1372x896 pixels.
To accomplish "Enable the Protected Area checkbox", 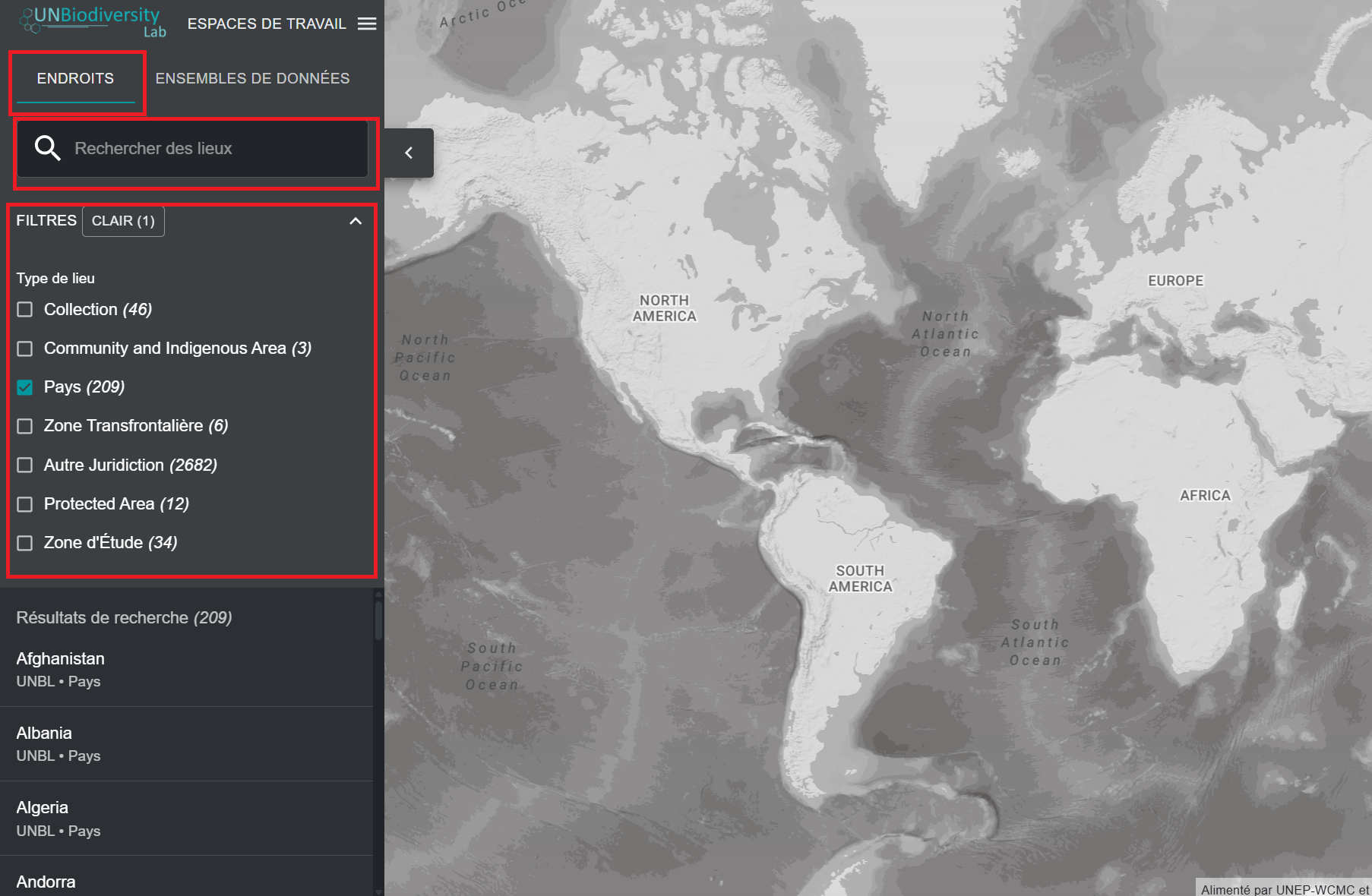I will pos(25,504).
